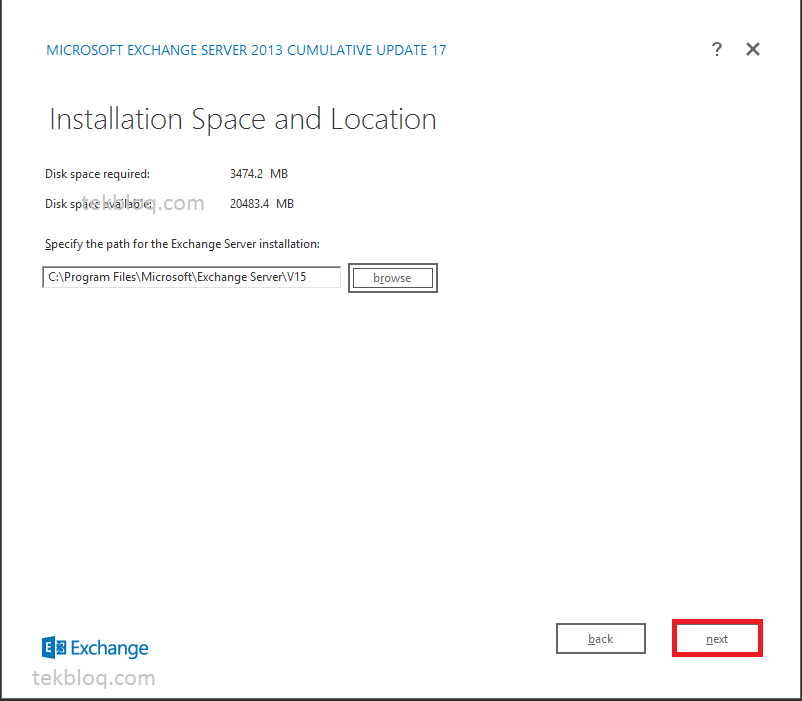Focus the Exchange Server installation path field
The height and width of the screenshot is (701, 802).
click(192, 277)
